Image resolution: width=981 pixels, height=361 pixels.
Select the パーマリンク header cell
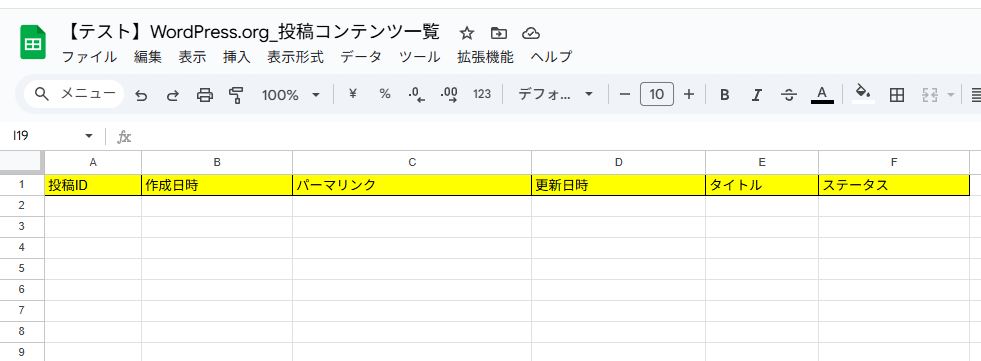(412, 185)
